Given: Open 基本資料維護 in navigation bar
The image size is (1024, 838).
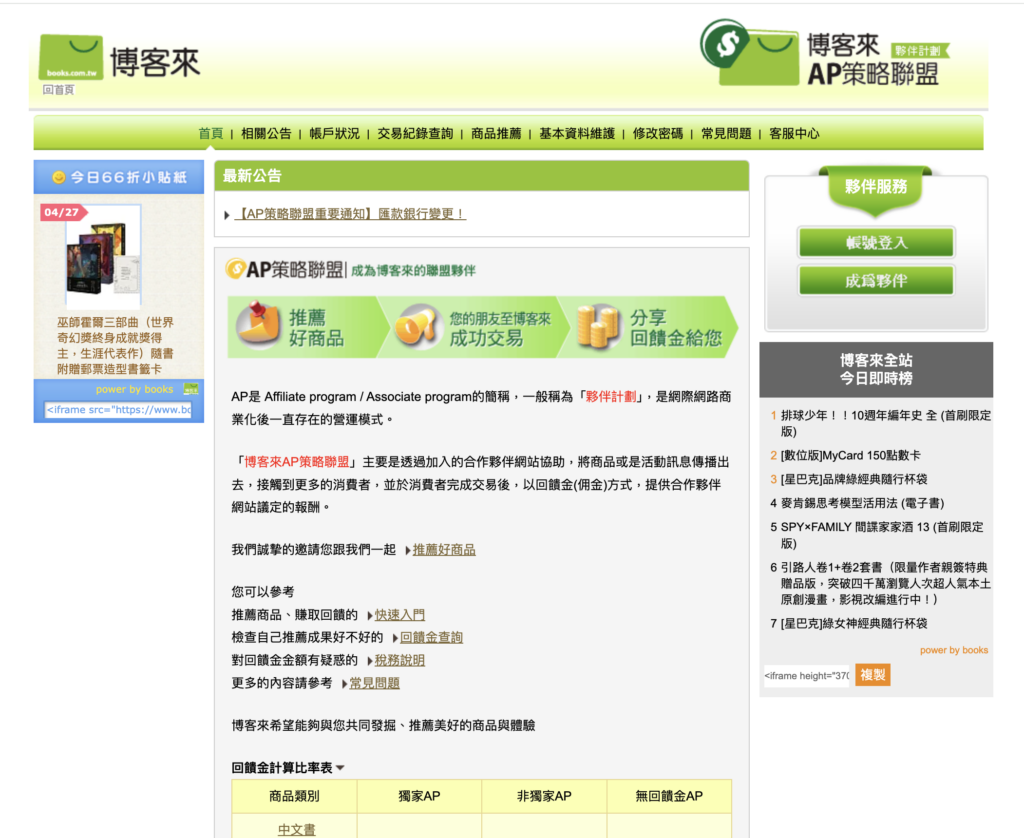Looking at the screenshot, I should point(577,133).
